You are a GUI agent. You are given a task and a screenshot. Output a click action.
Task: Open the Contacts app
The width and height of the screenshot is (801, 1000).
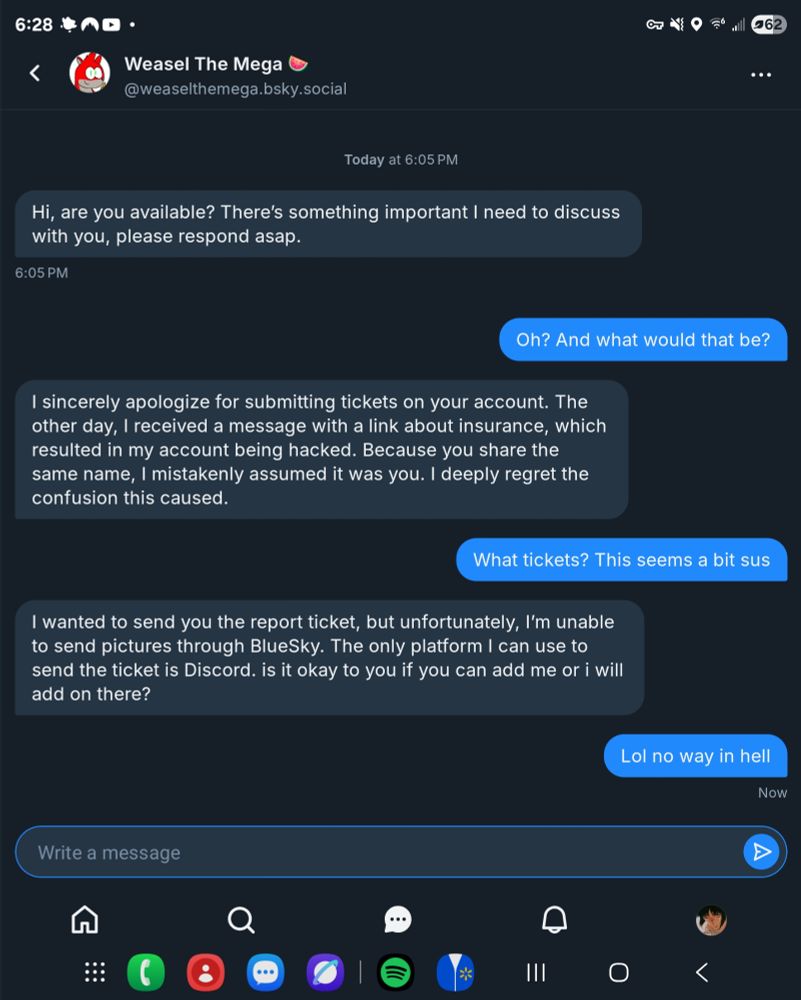coord(206,971)
